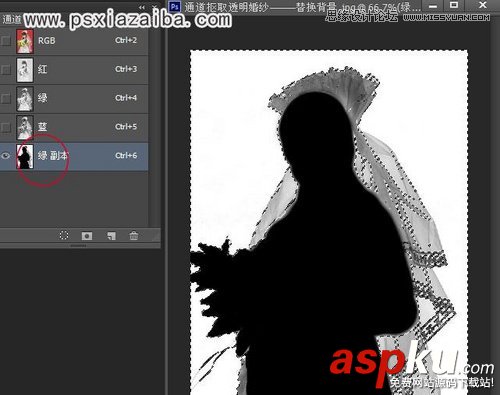The height and width of the screenshot is (395, 500).
Task: Click the 绿 副本 channel thumbnail
Action: click(x=25, y=156)
